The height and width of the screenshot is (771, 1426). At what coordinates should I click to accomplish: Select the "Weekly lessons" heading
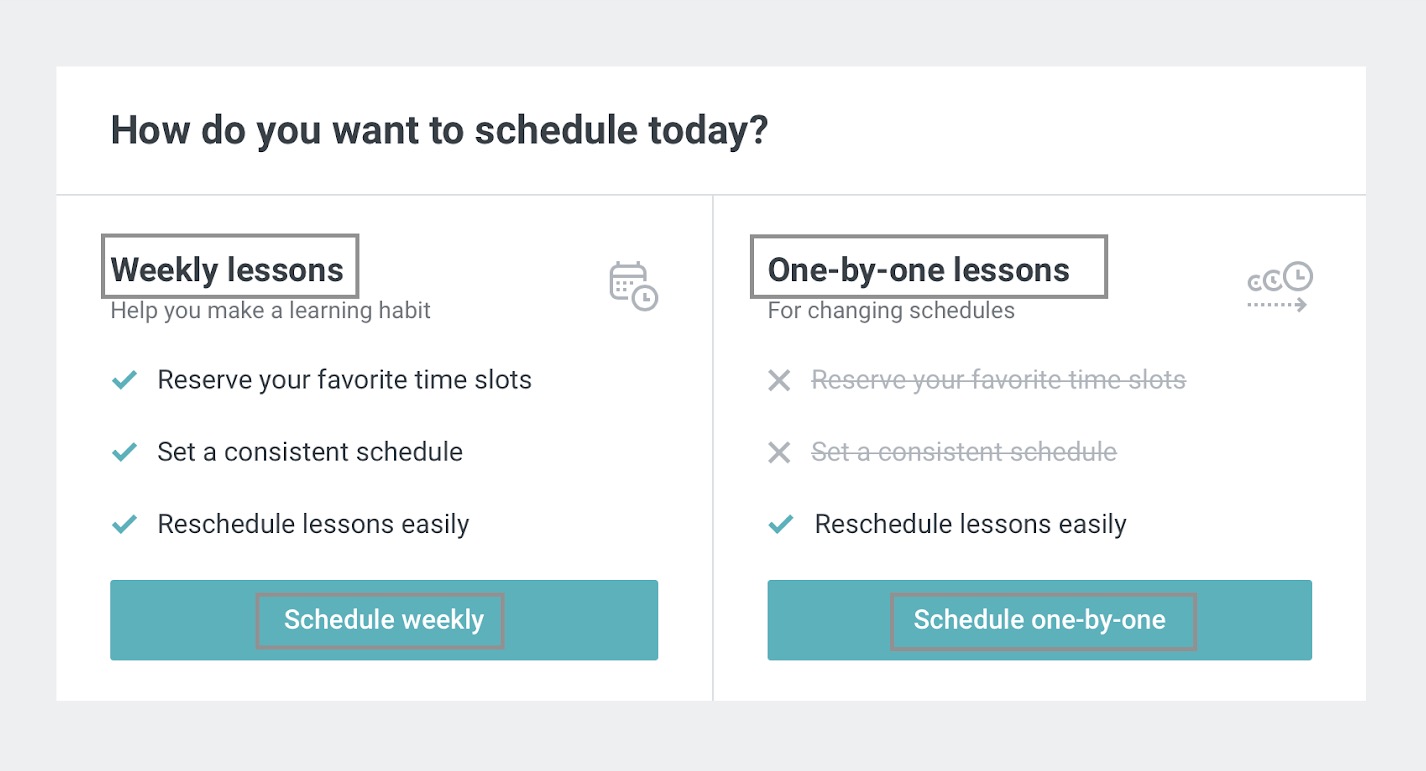tap(227, 270)
